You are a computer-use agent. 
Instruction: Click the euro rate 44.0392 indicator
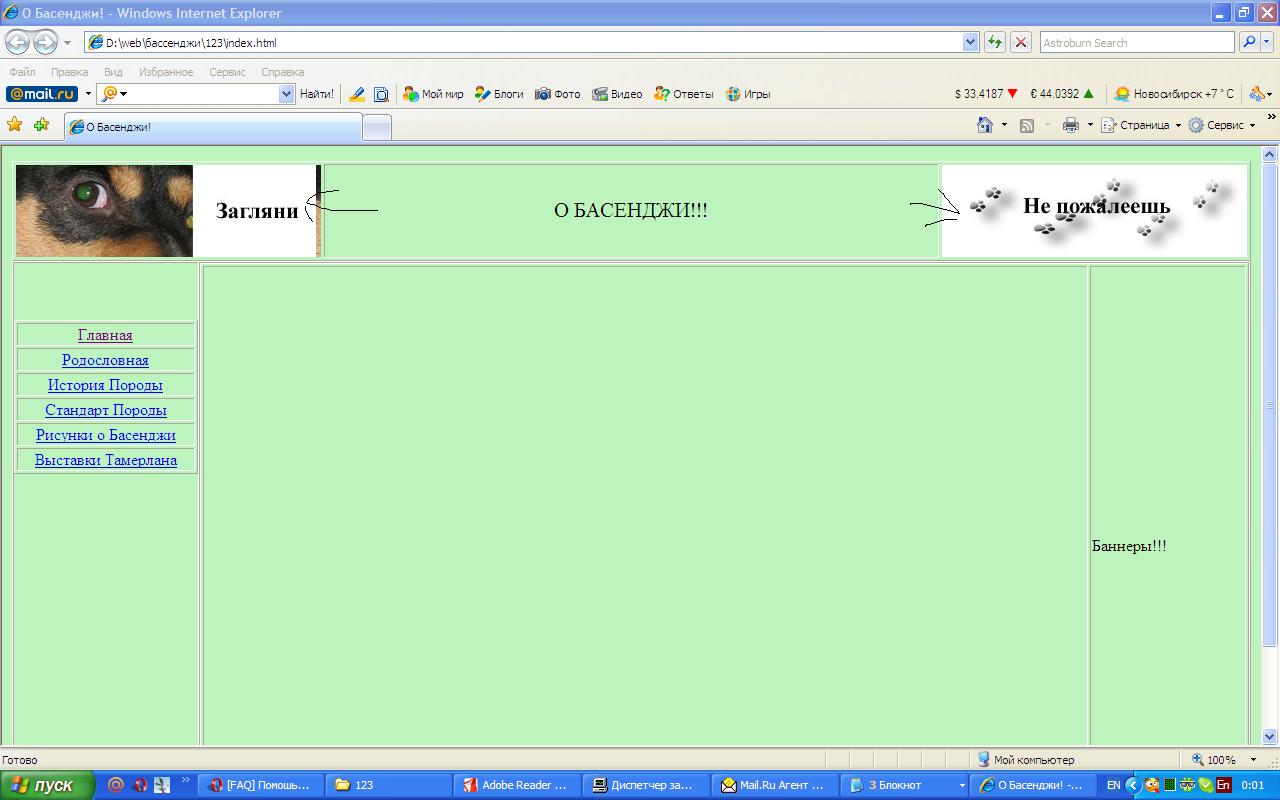click(1062, 94)
